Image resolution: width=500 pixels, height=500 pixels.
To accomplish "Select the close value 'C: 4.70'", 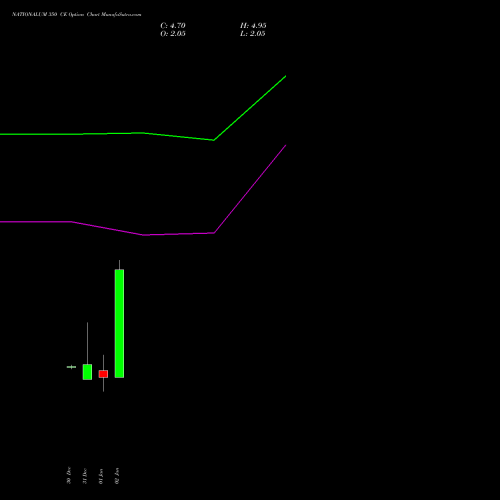I will coord(173,26).
